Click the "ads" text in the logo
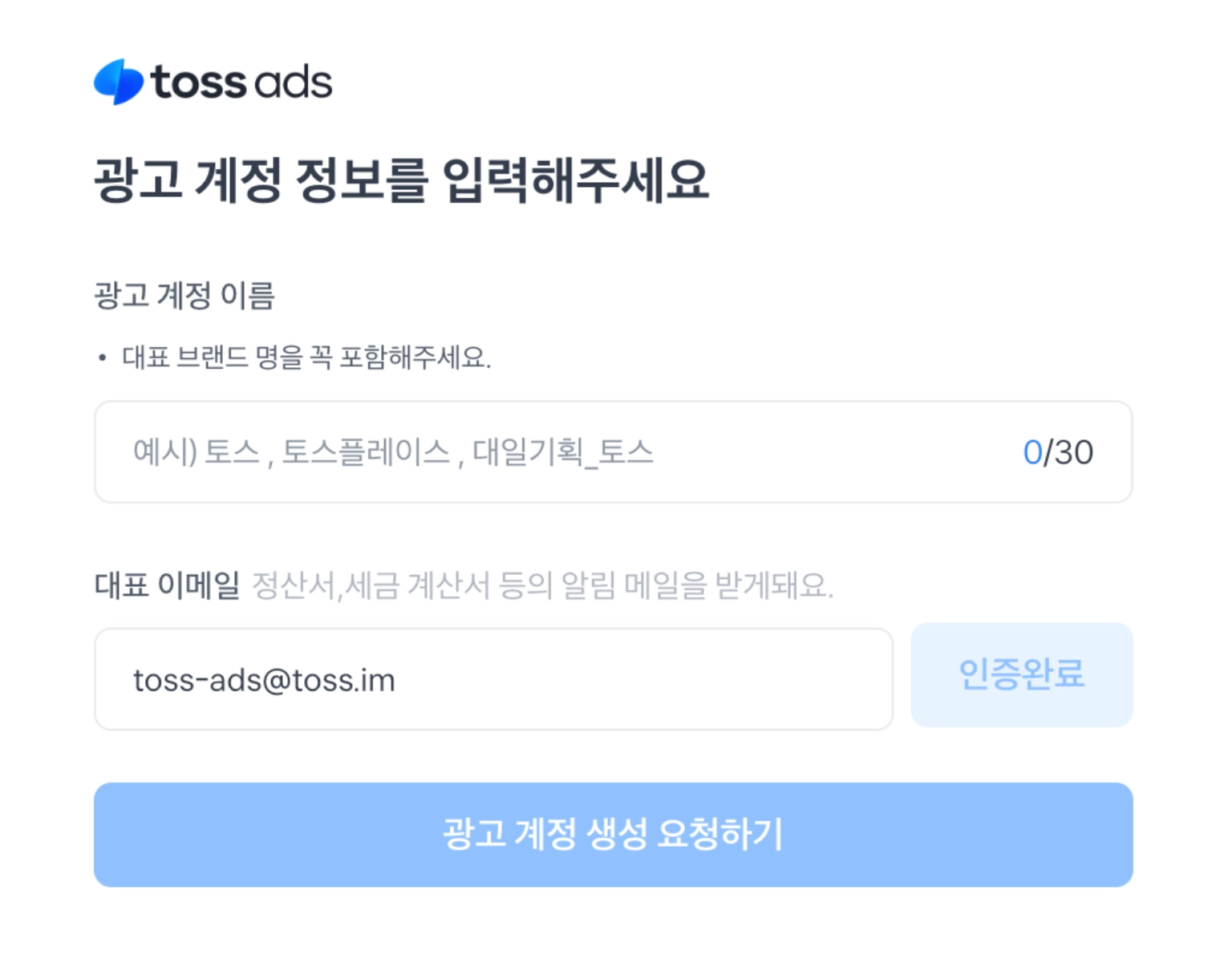This screenshot has height=971, width=1232. click(295, 83)
